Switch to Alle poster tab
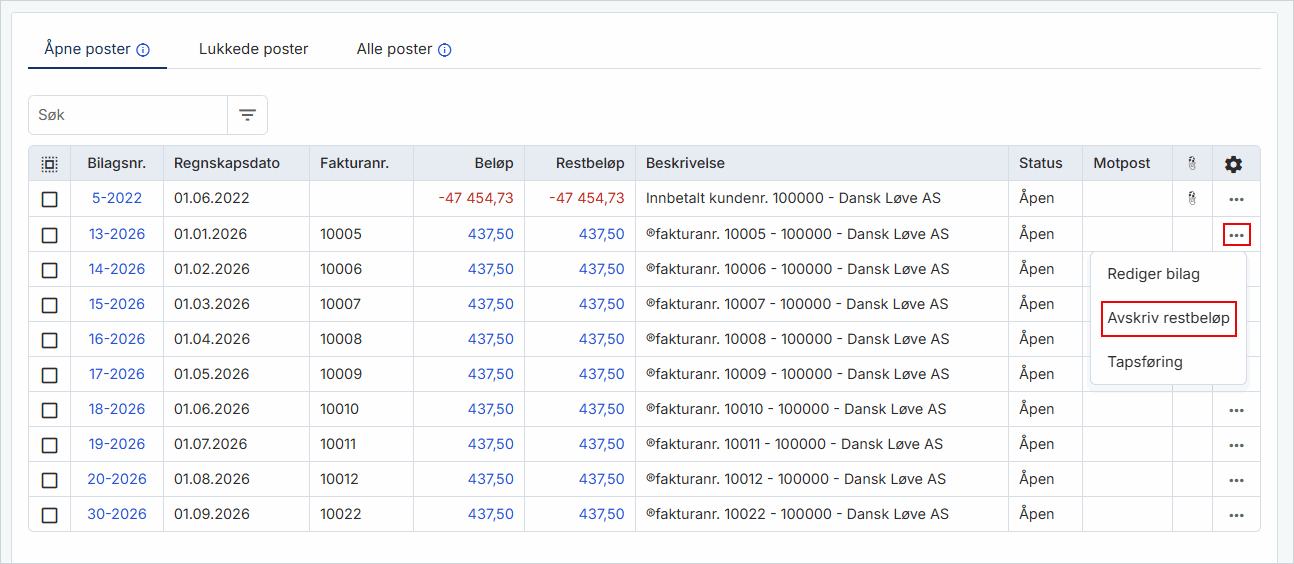 [x=394, y=49]
